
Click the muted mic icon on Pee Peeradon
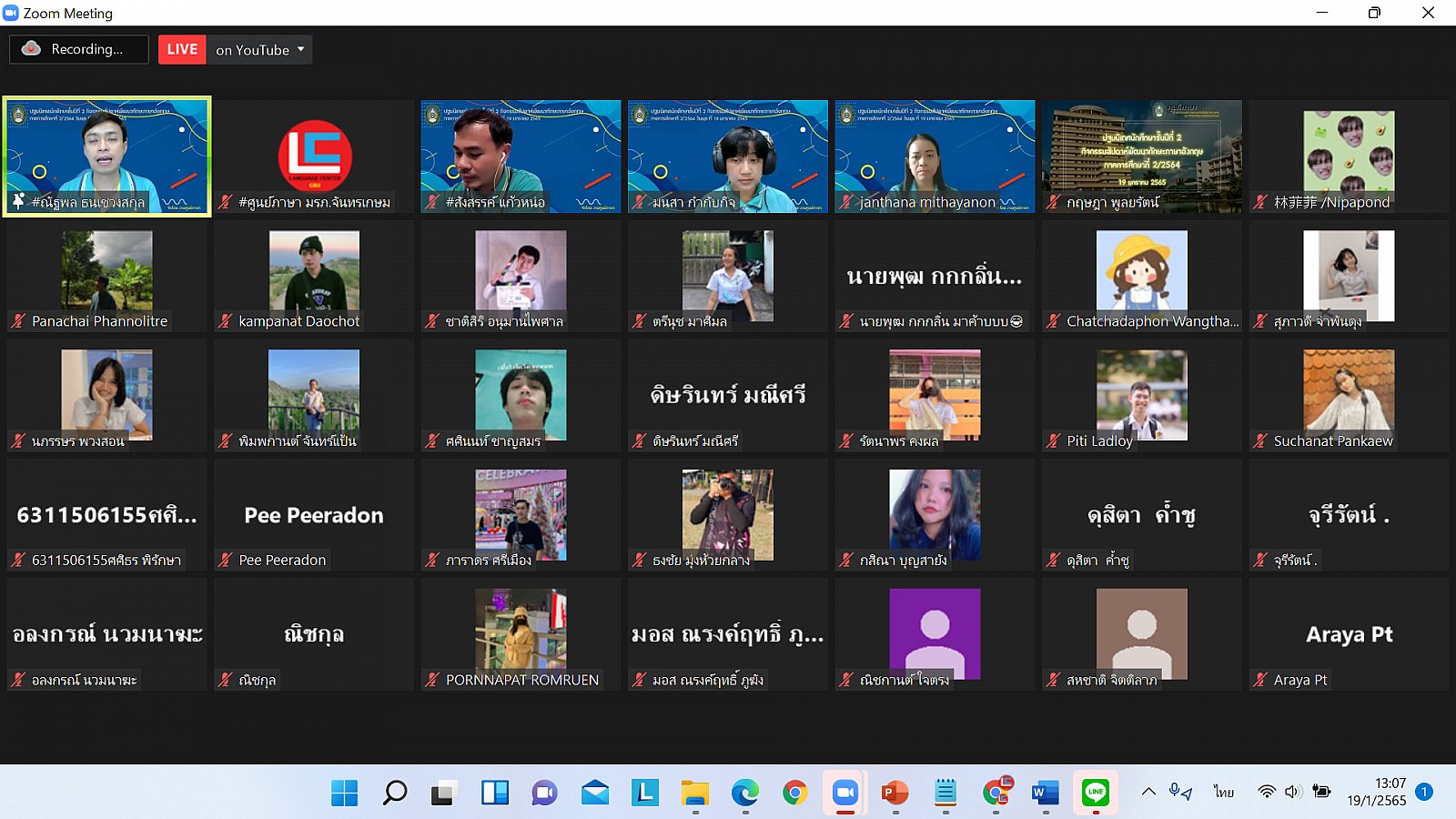(226, 561)
